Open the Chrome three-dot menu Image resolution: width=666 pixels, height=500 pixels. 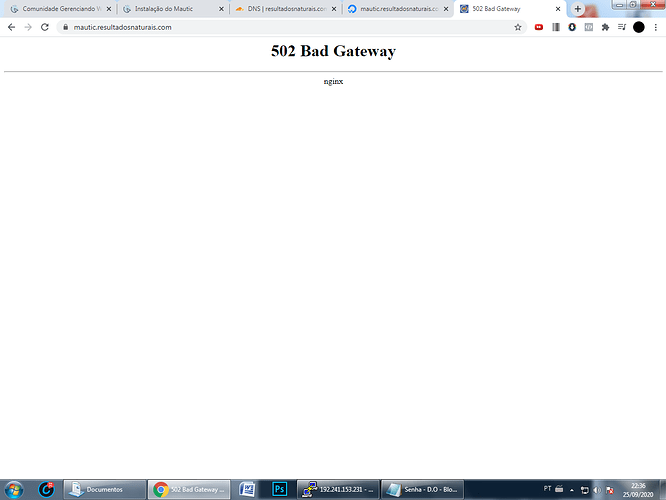656,27
